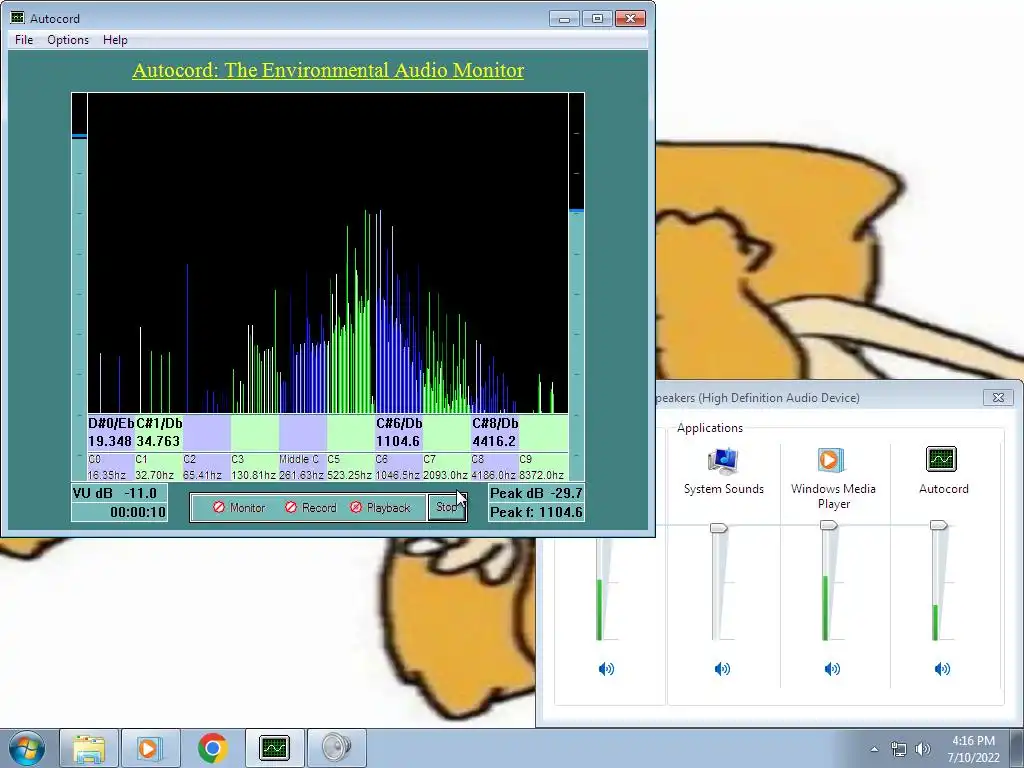Mute the Speakers device in the mixer
The image size is (1024, 768).
pyautogui.click(x=606, y=669)
